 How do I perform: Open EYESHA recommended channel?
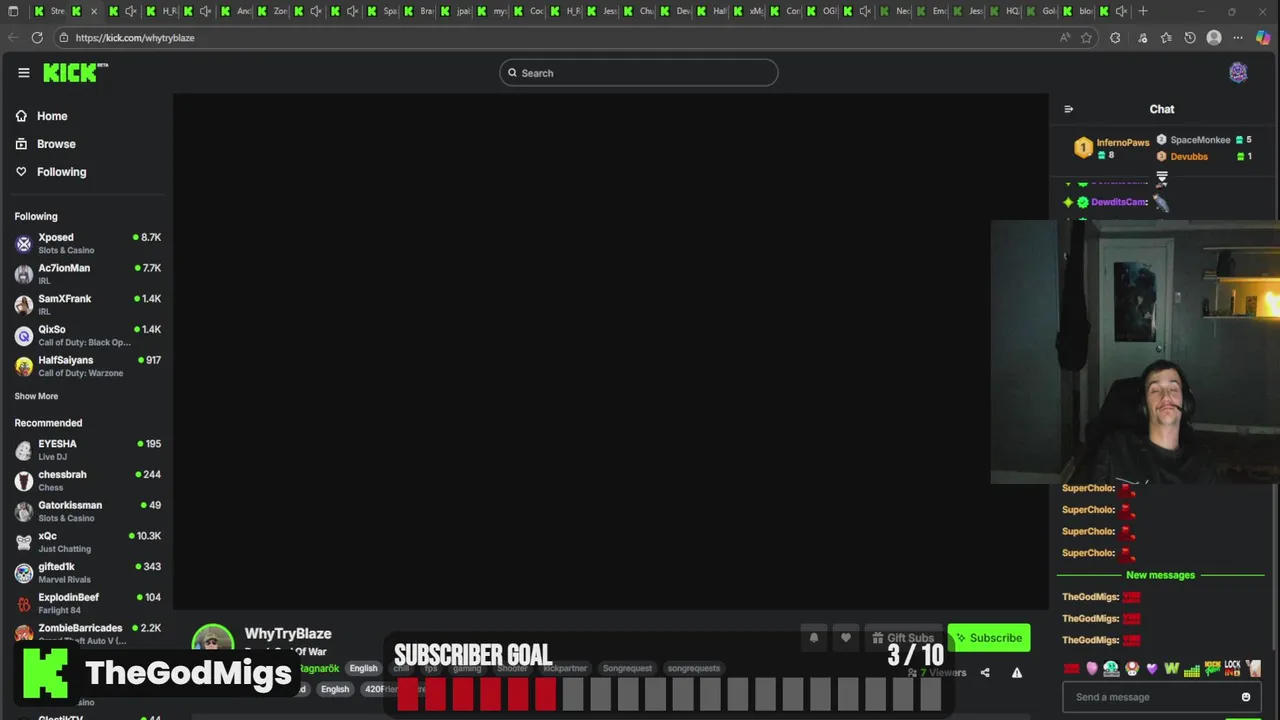[88, 449]
